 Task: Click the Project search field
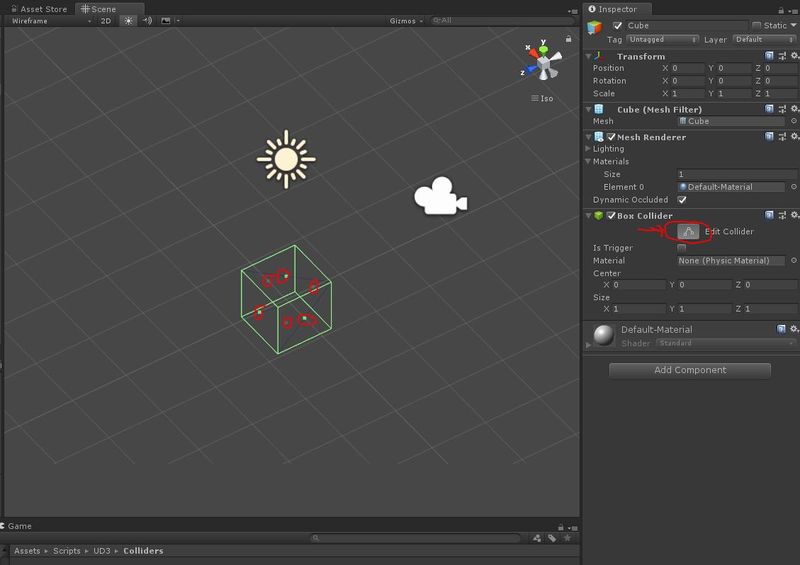[416, 538]
